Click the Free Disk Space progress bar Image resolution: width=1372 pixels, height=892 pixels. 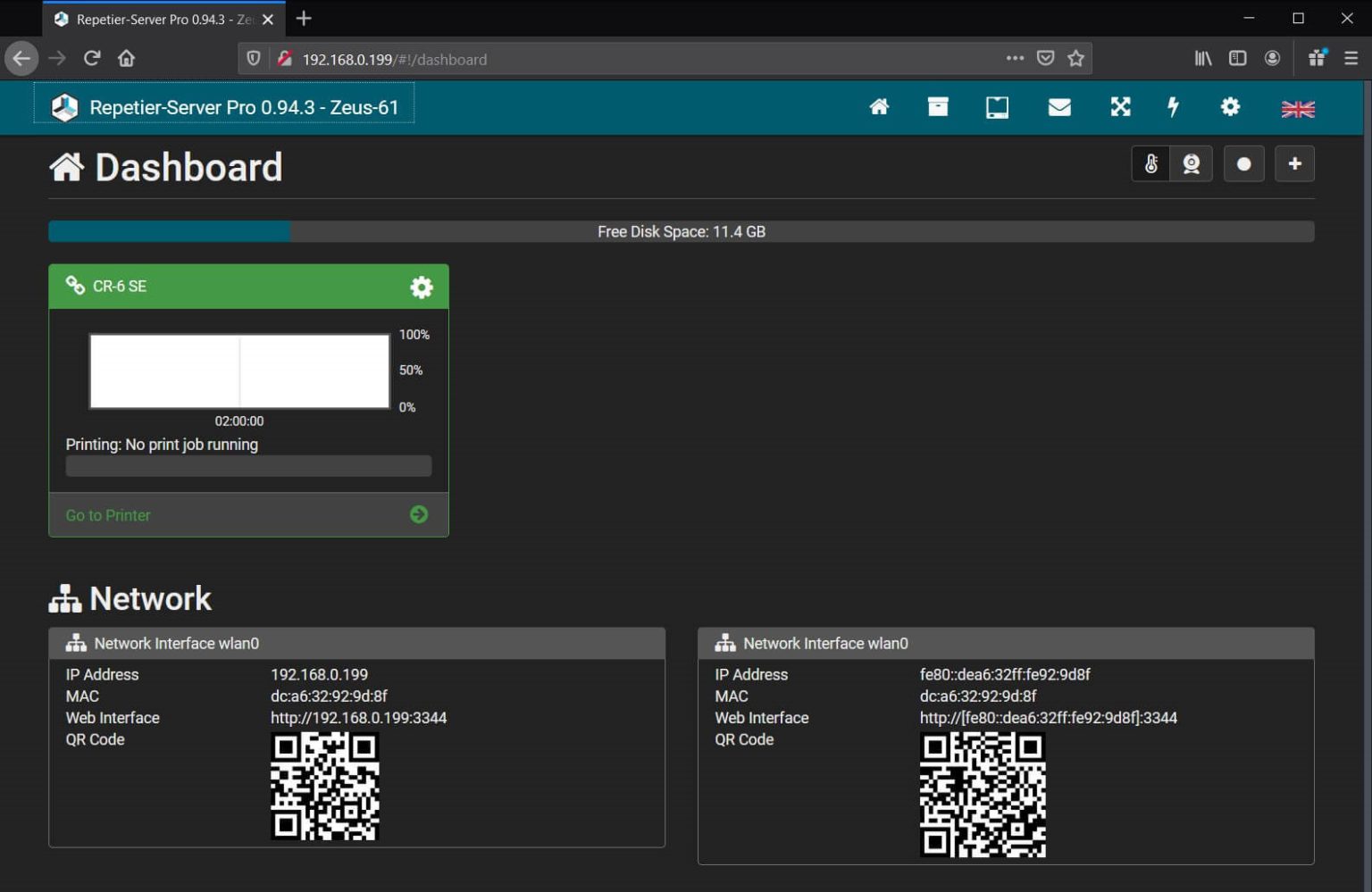pos(682,231)
